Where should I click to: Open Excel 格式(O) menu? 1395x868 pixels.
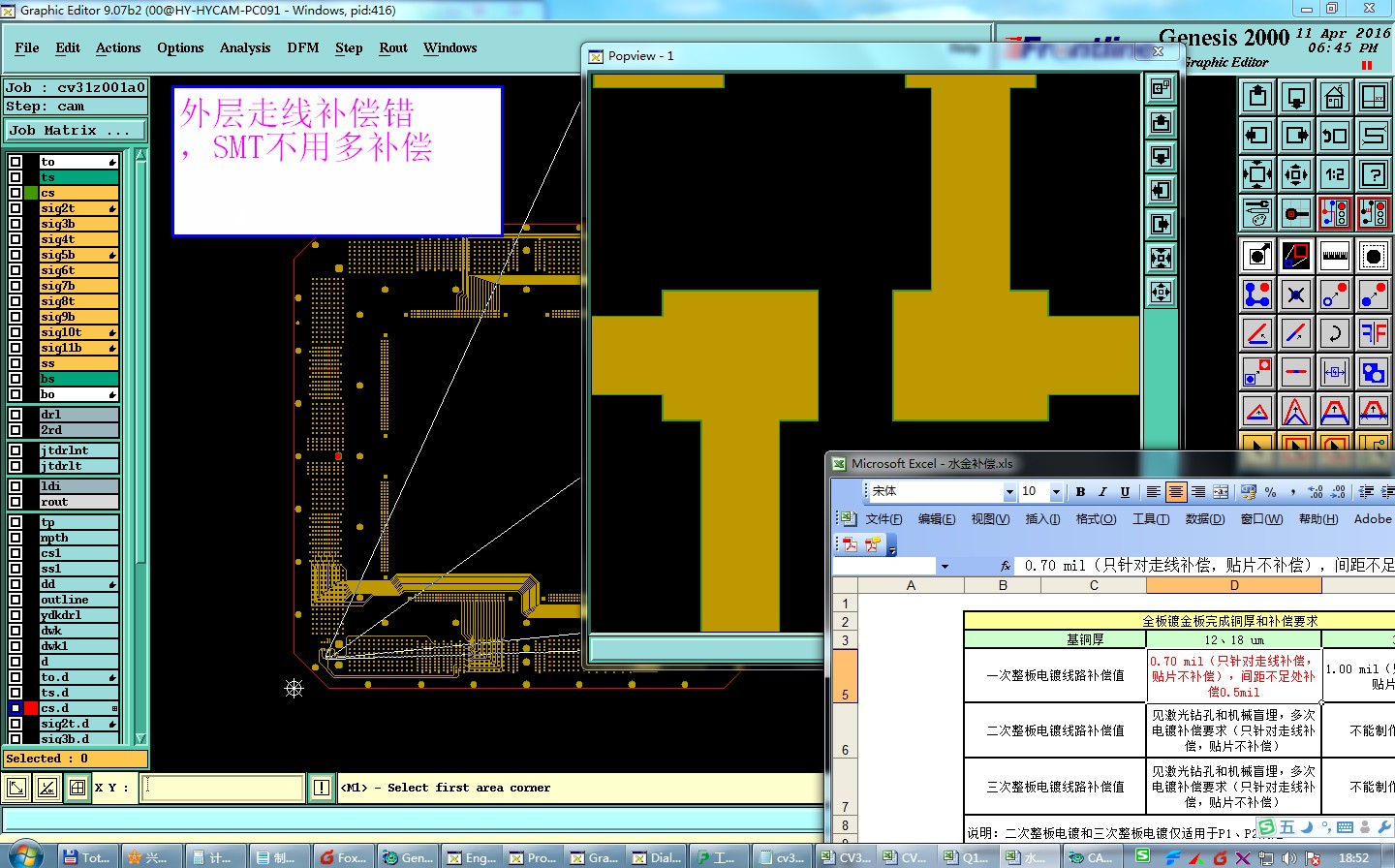pos(1096,519)
